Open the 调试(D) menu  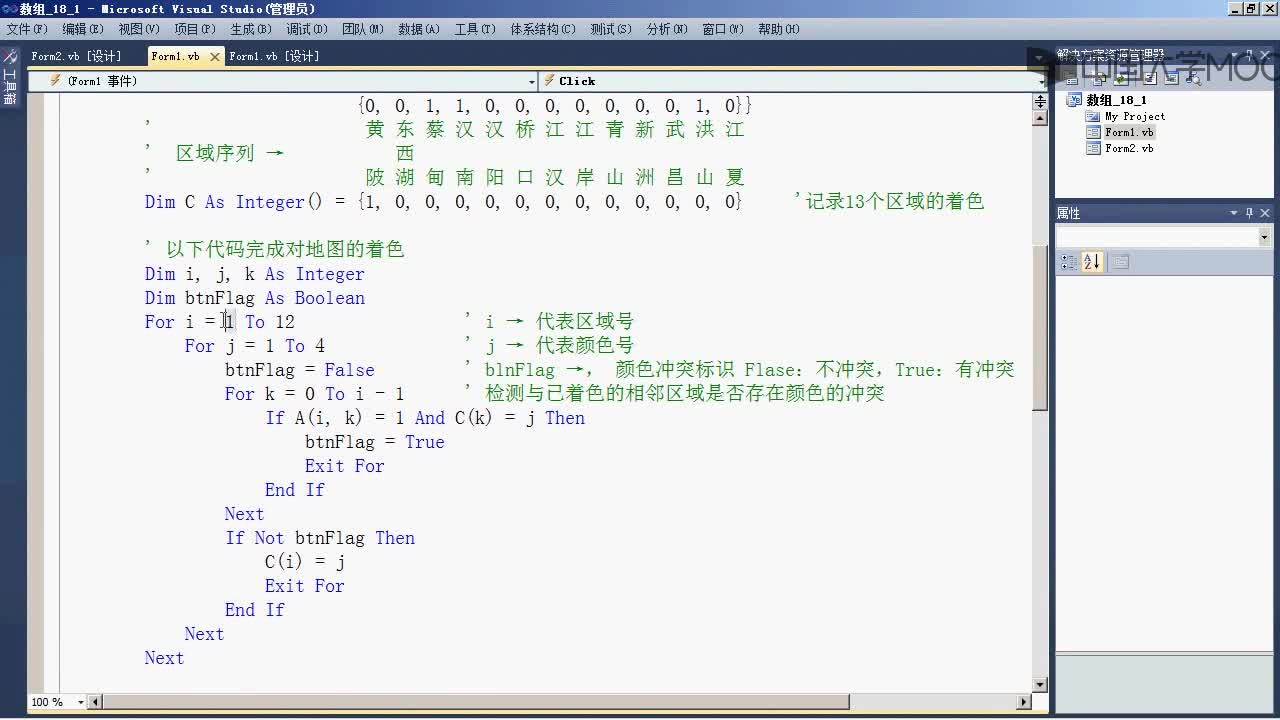pos(307,29)
